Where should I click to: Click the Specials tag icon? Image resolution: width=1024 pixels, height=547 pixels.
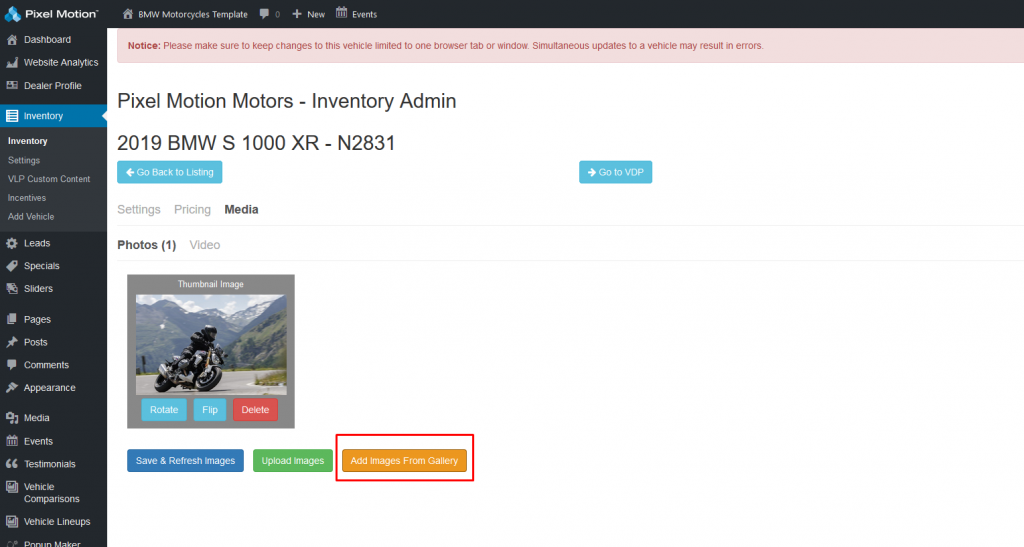12,266
